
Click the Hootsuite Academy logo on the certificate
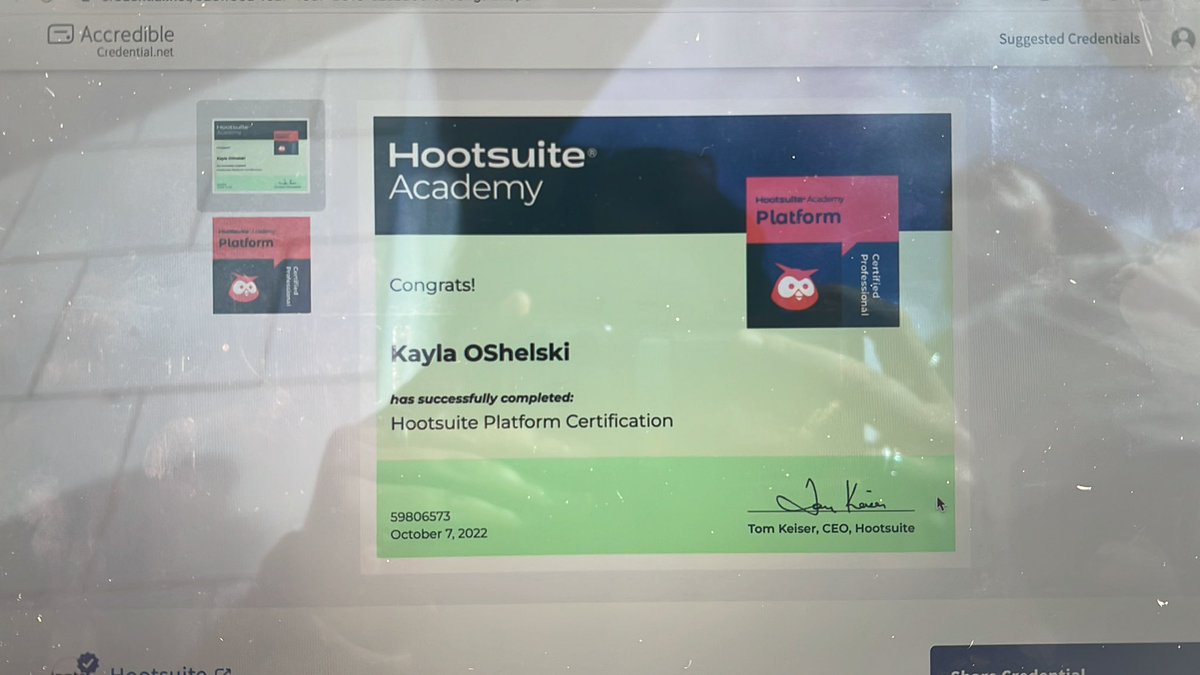[492, 172]
